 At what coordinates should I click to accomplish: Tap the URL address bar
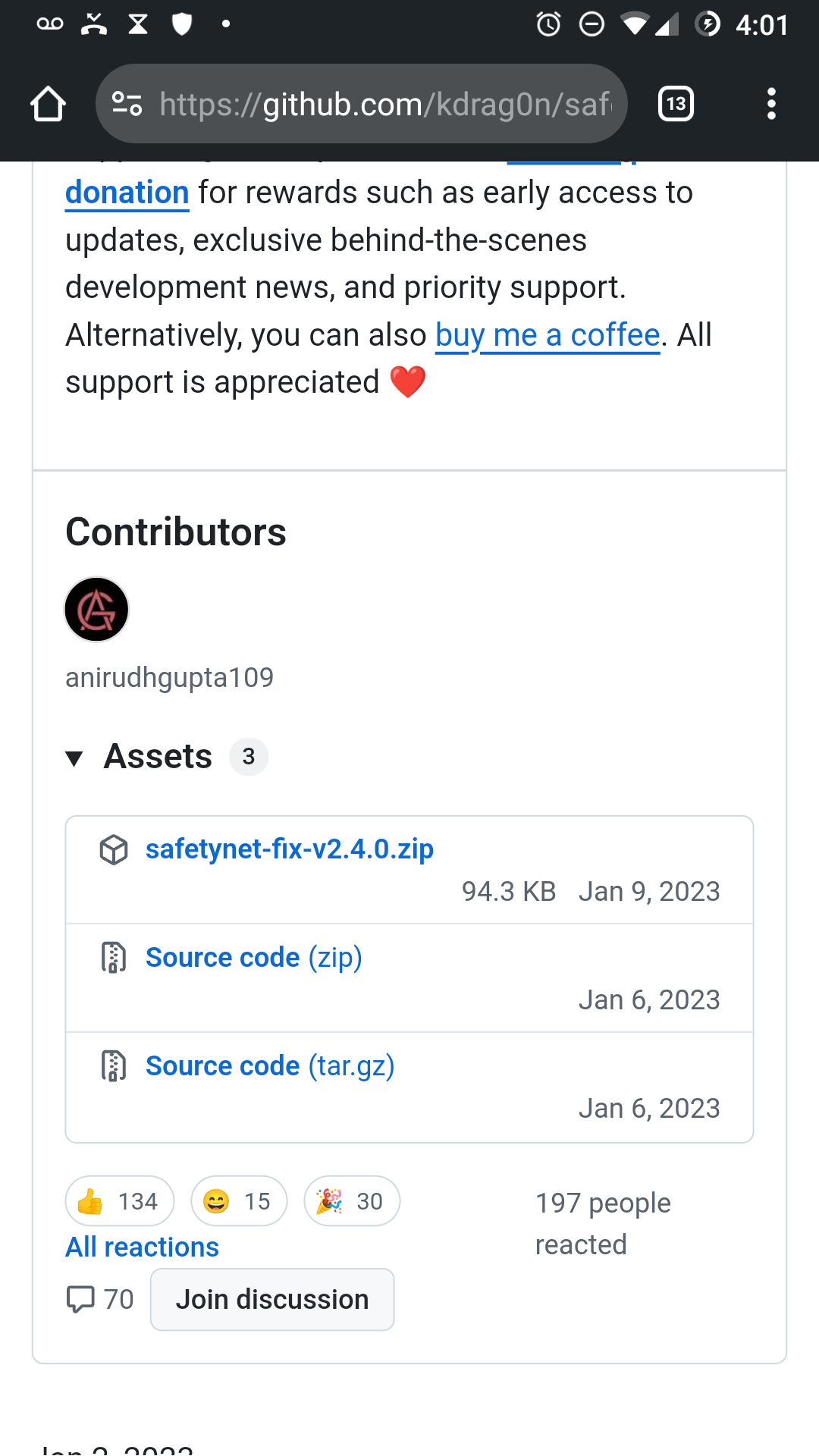384,104
